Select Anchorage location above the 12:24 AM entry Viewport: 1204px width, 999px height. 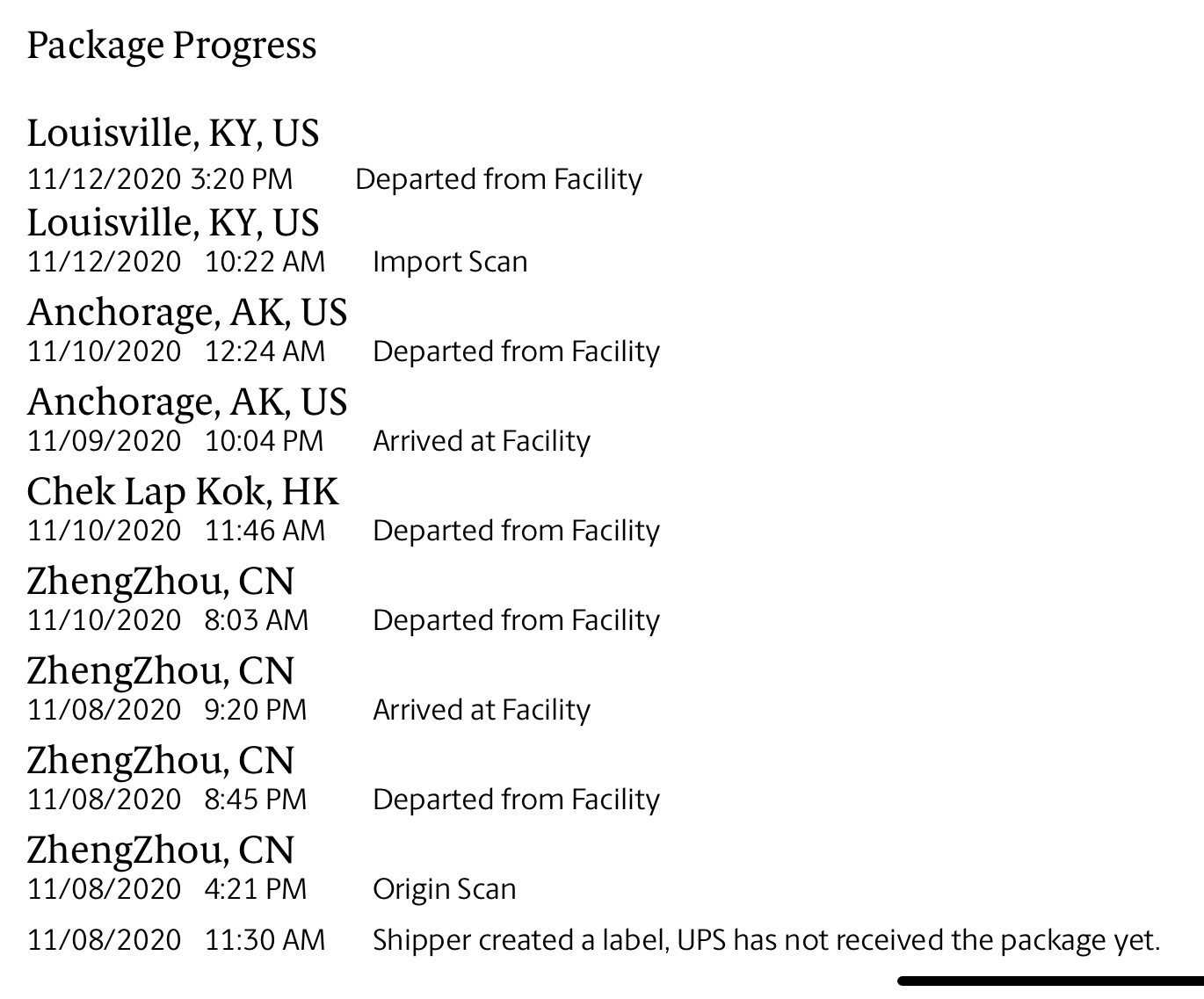pyautogui.click(x=187, y=313)
